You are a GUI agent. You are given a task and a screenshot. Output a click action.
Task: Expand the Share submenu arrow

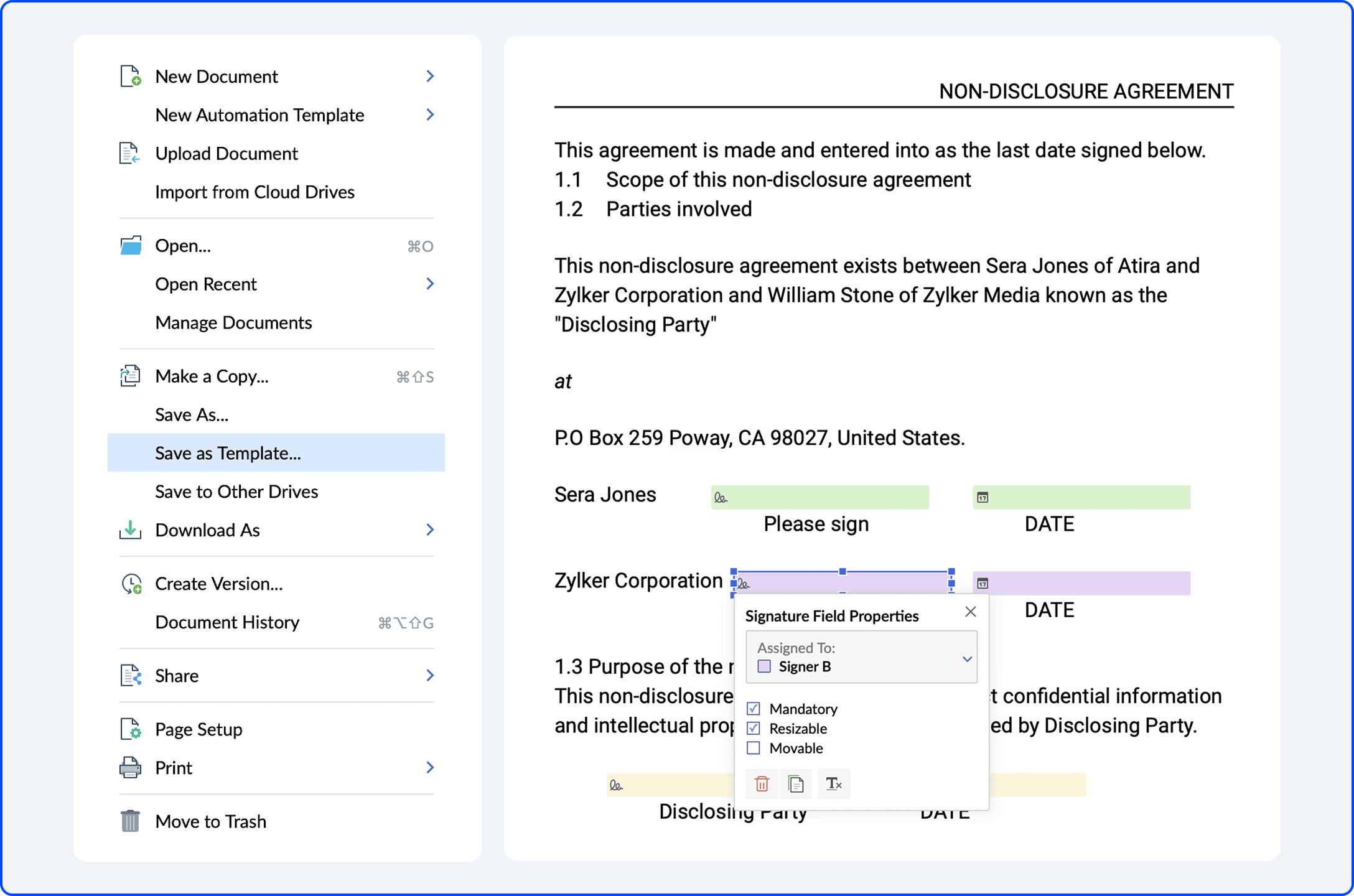point(430,676)
